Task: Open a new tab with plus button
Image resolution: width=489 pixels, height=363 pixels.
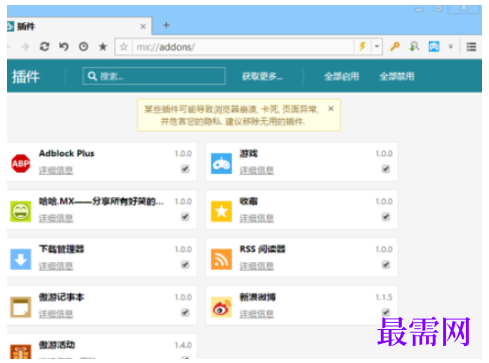Action: coord(166,25)
